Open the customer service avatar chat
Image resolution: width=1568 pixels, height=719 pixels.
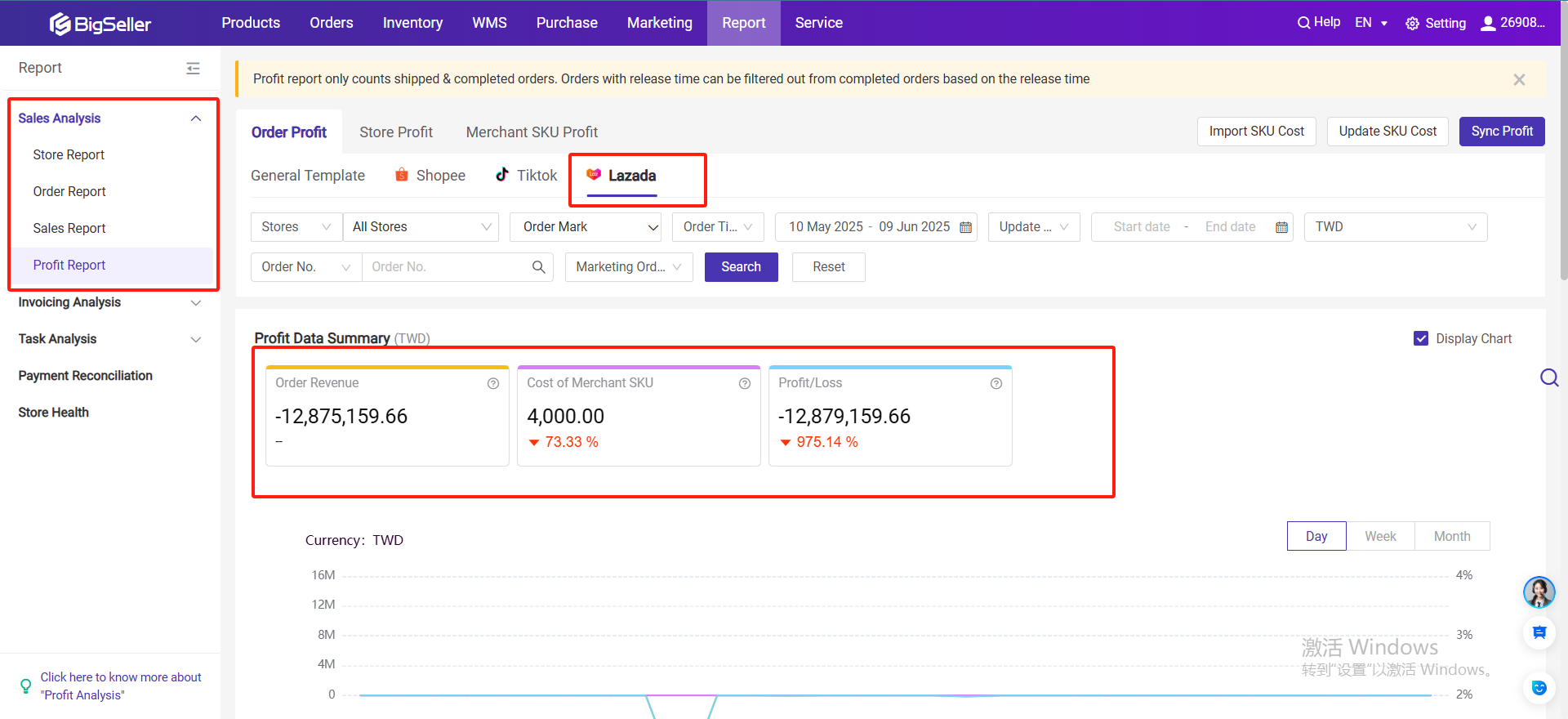point(1539,592)
